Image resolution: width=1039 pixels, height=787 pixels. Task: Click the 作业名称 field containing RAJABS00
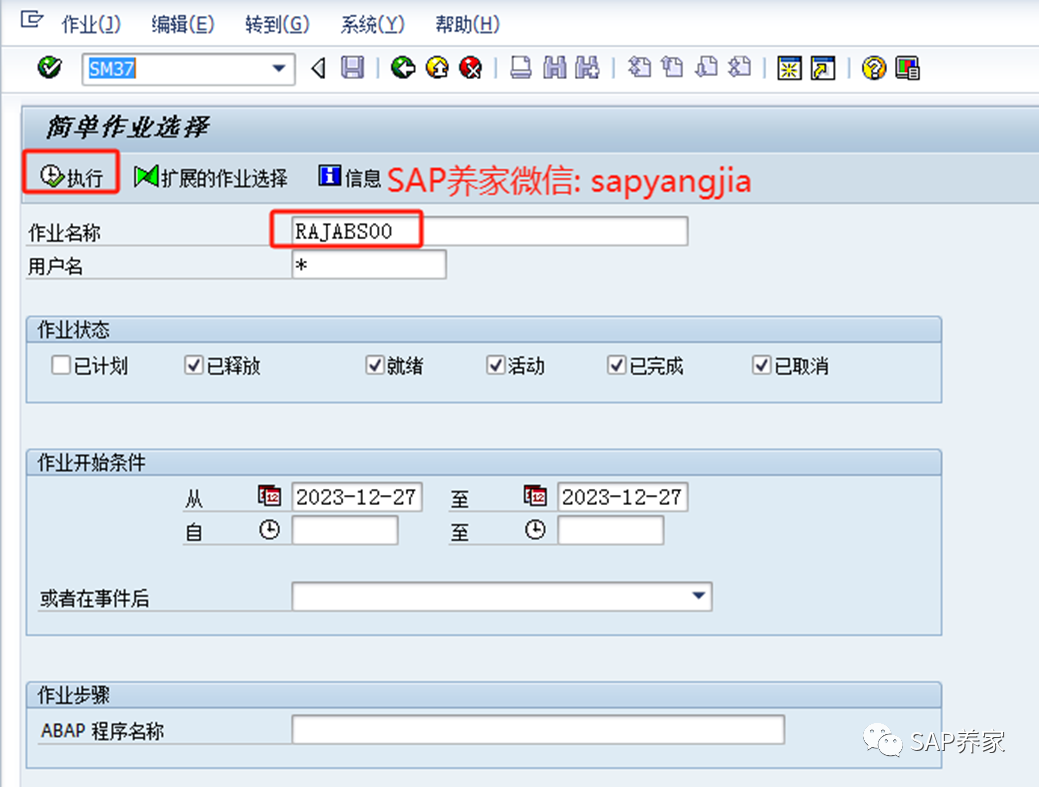pyautogui.click(x=490, y=231)
